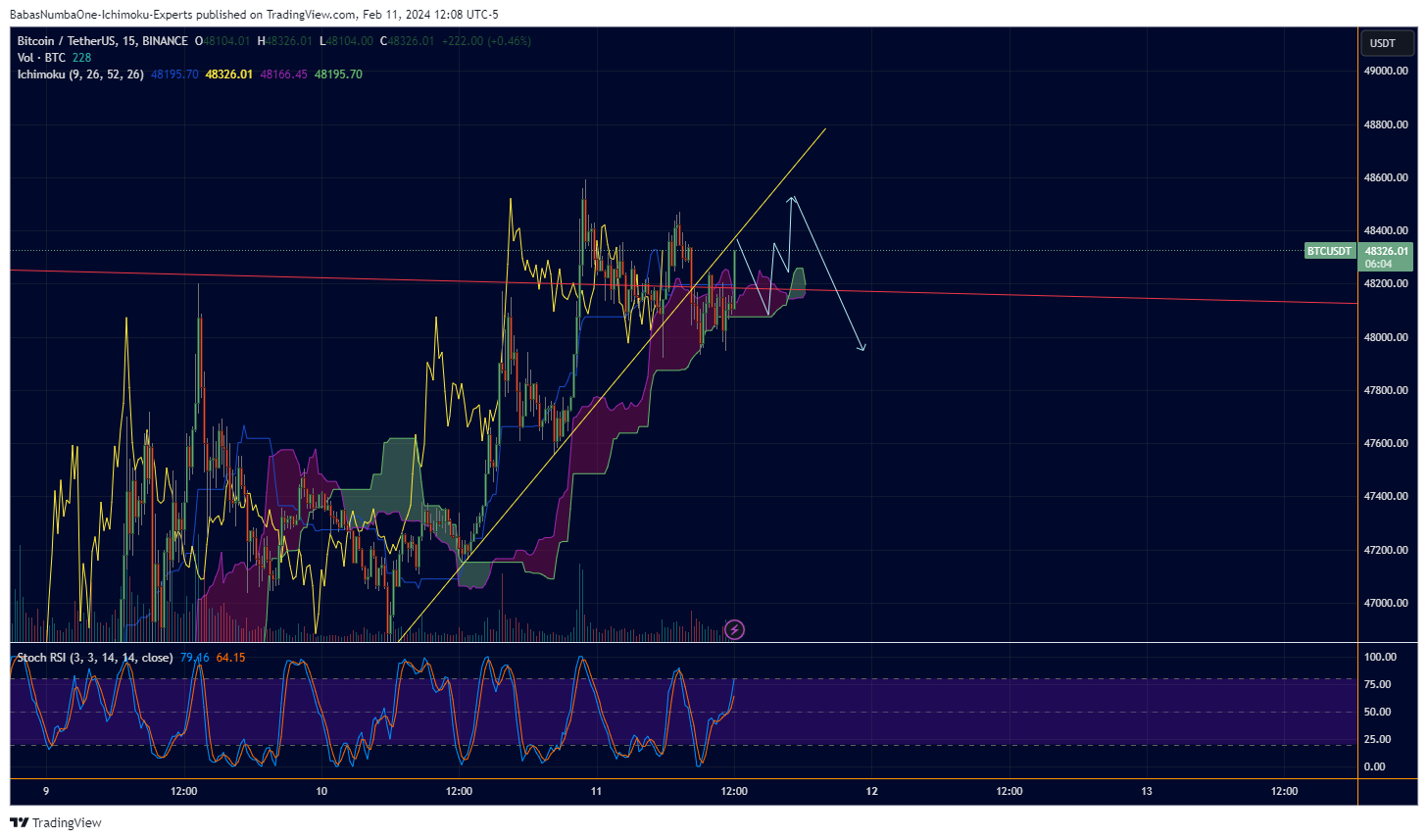Click the 48800.00 price axis label
The height and width of the screenshot is (840, 1428).
[1386, 124]
